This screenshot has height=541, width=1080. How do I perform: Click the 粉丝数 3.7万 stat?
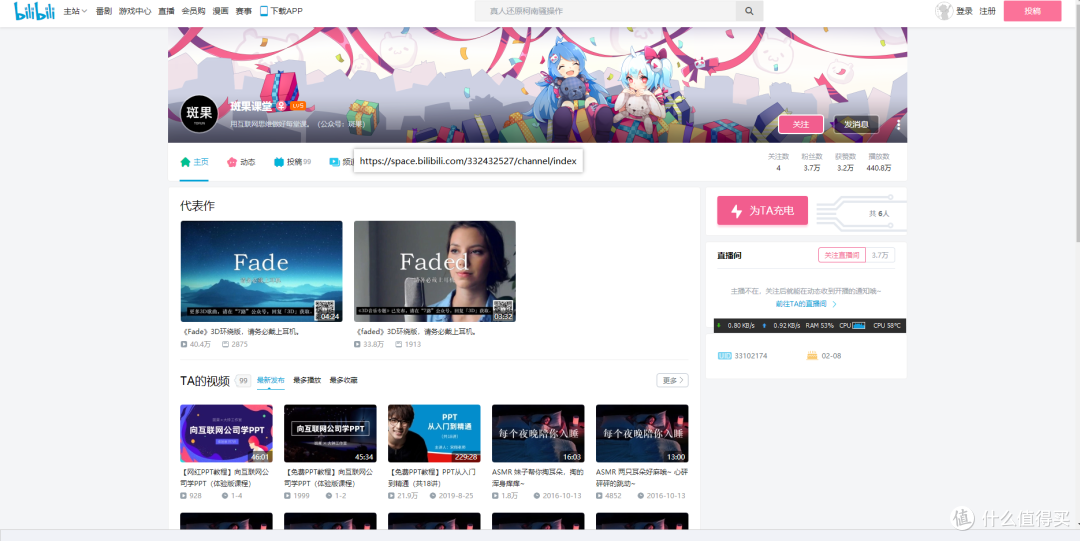811,162
